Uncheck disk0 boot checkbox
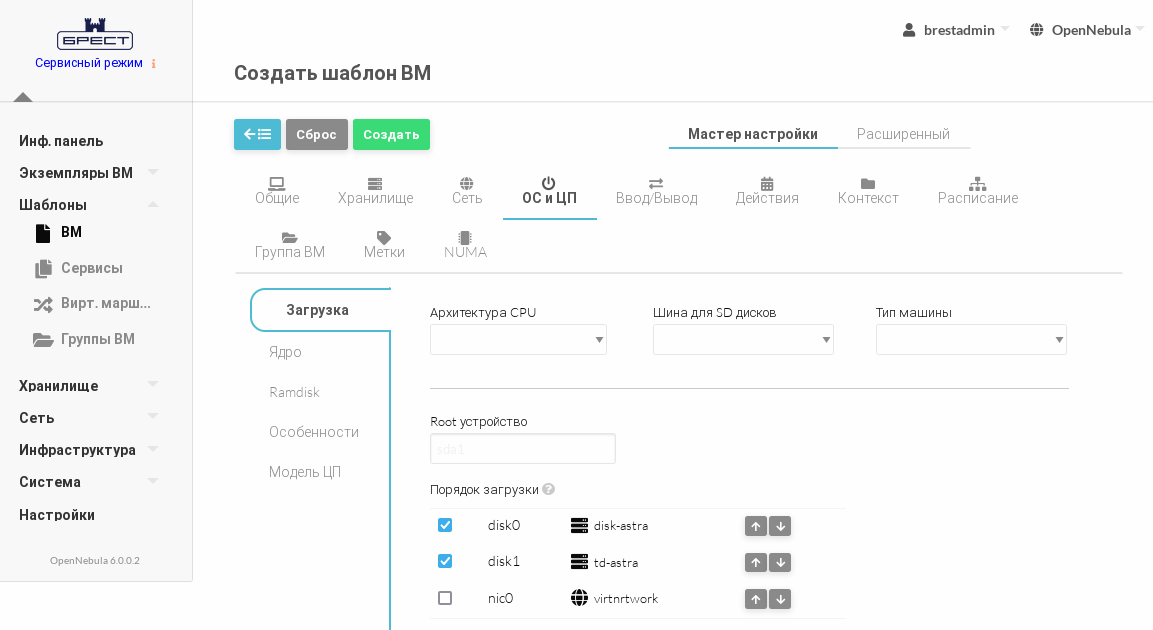The image size is (1153, 630). [445, 525]
